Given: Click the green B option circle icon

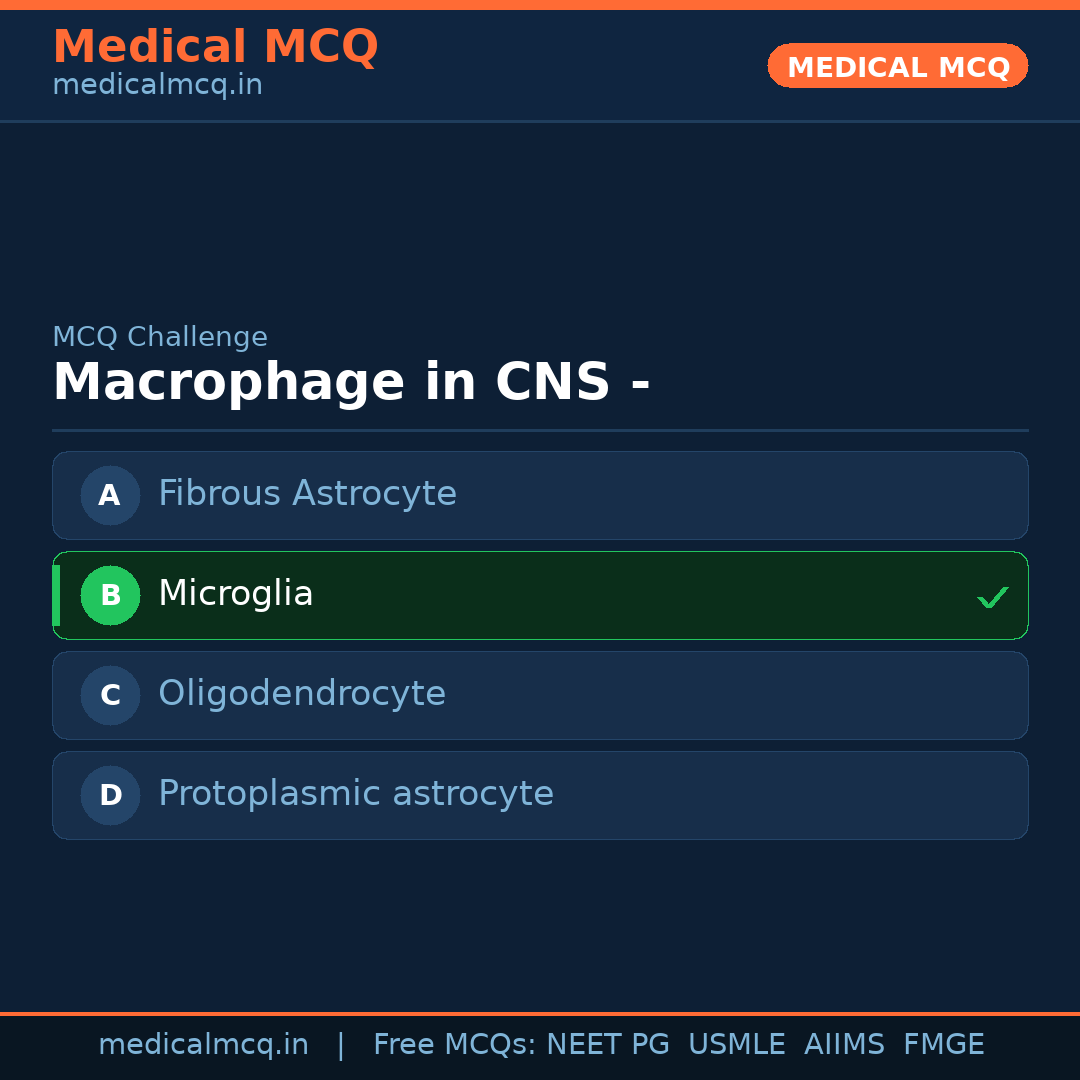Looking at the screenshot, I should pos(110,595).
